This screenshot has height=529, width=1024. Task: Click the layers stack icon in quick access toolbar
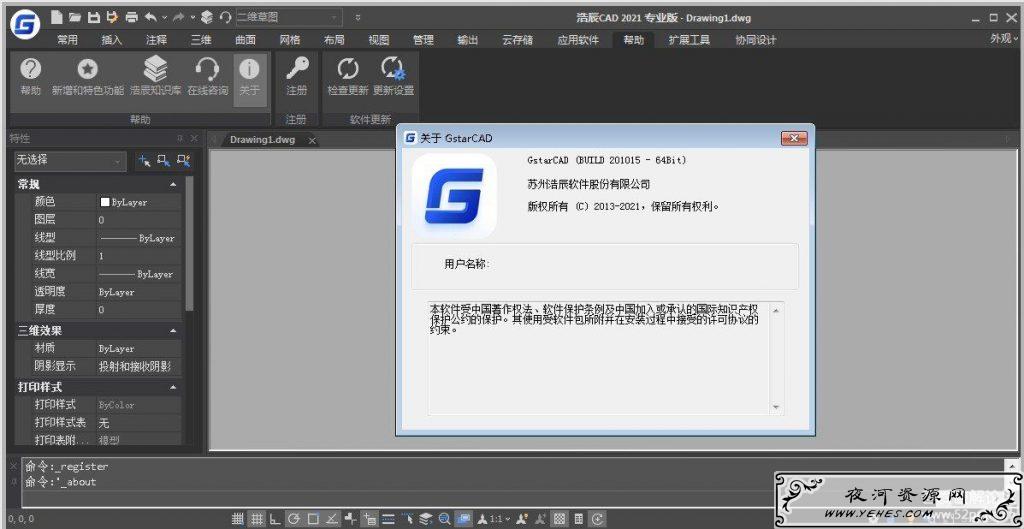click(x=207, y=17)
